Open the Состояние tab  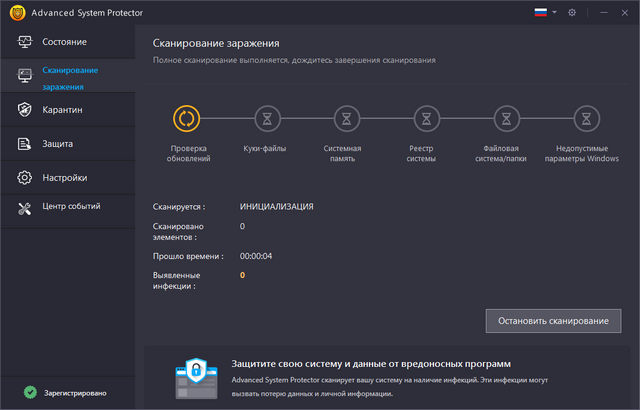pos(66,42)
